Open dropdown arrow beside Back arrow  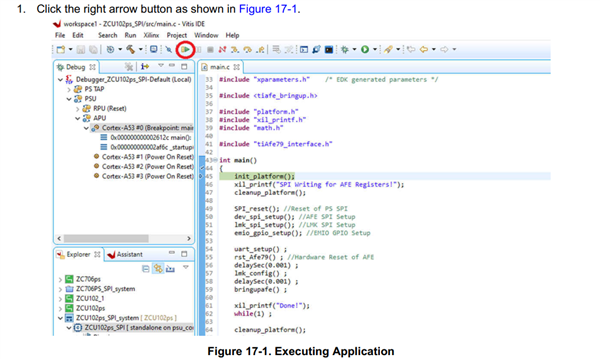[434, 49]
